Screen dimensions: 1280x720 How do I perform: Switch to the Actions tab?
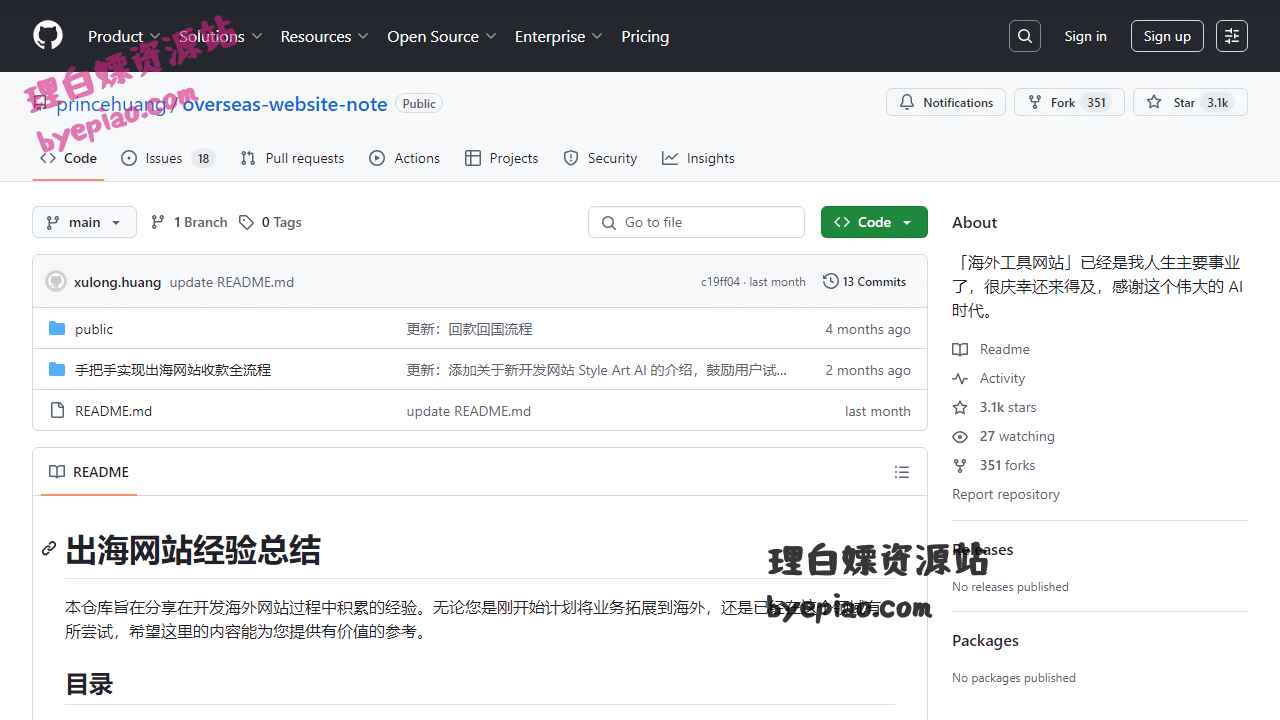pos(404,158)
